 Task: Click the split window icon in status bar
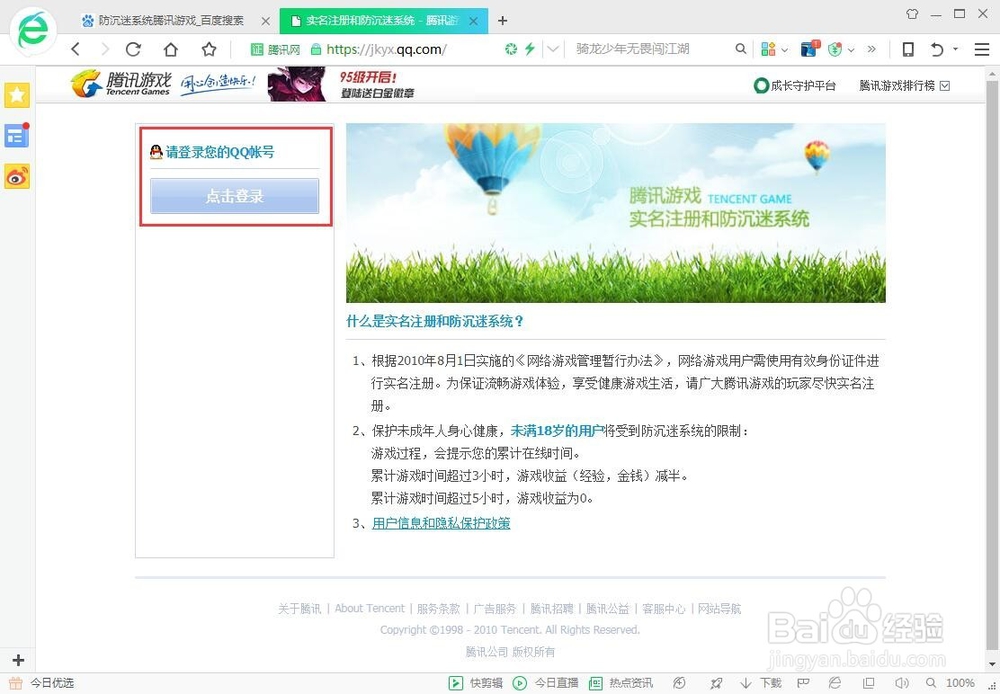[x=869, y=683]
